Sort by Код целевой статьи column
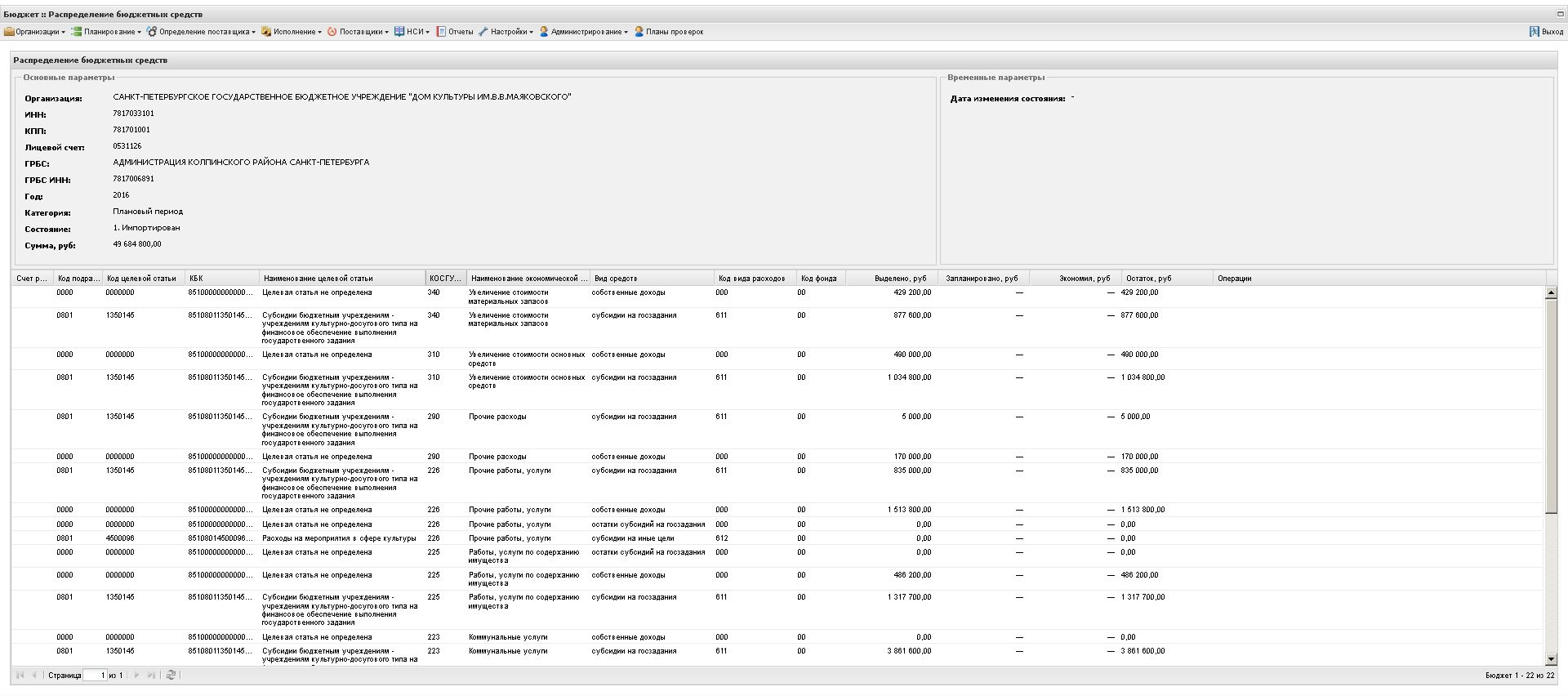Viewport: 1568px width, 696px height. 143,279
